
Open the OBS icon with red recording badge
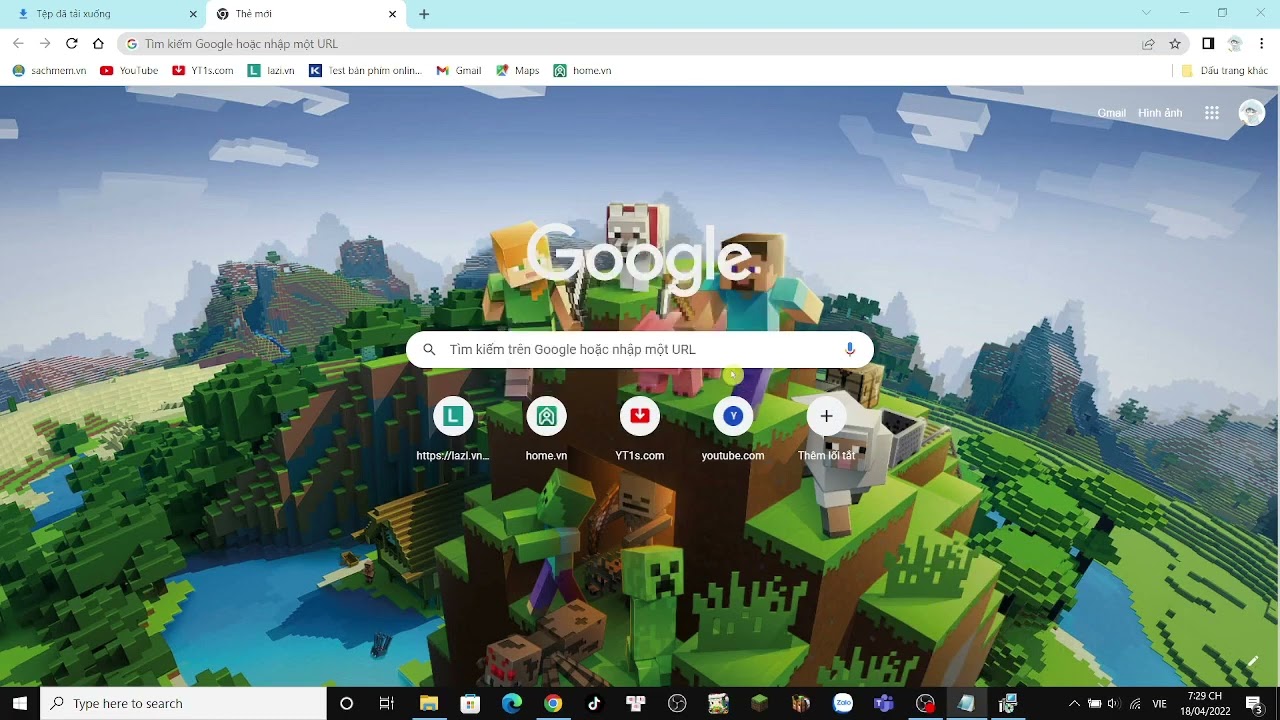925,703
